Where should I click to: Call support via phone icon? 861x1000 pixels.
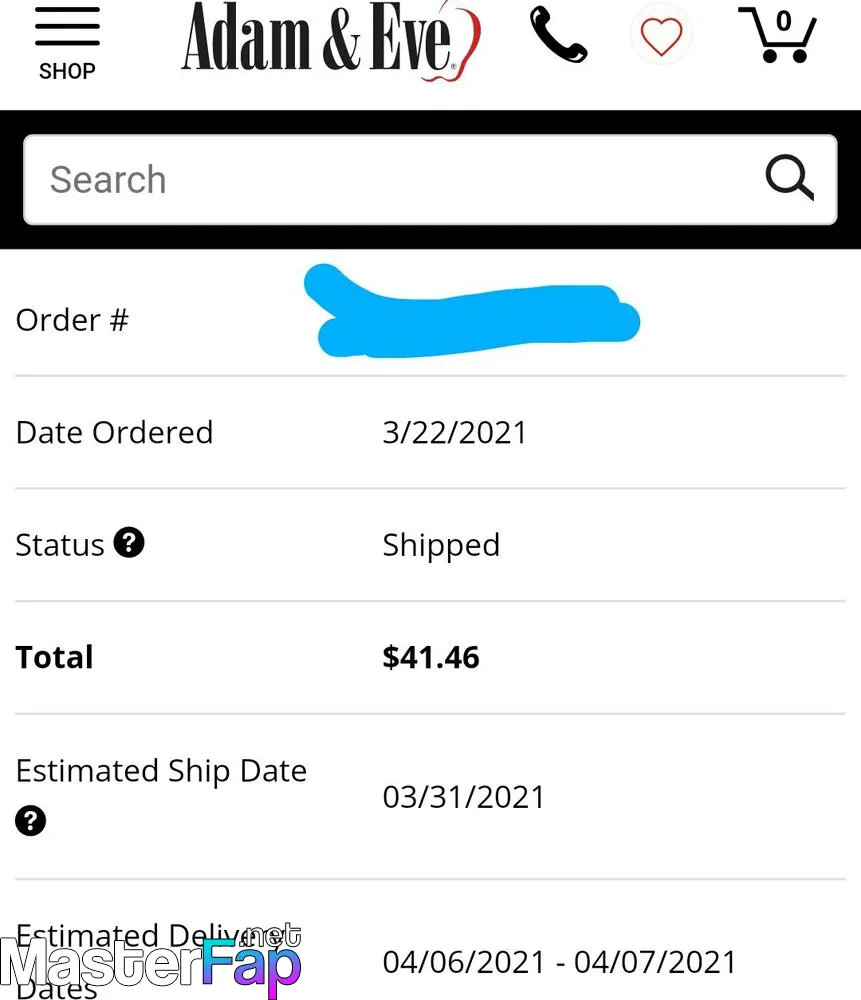(x=559, y=35)
